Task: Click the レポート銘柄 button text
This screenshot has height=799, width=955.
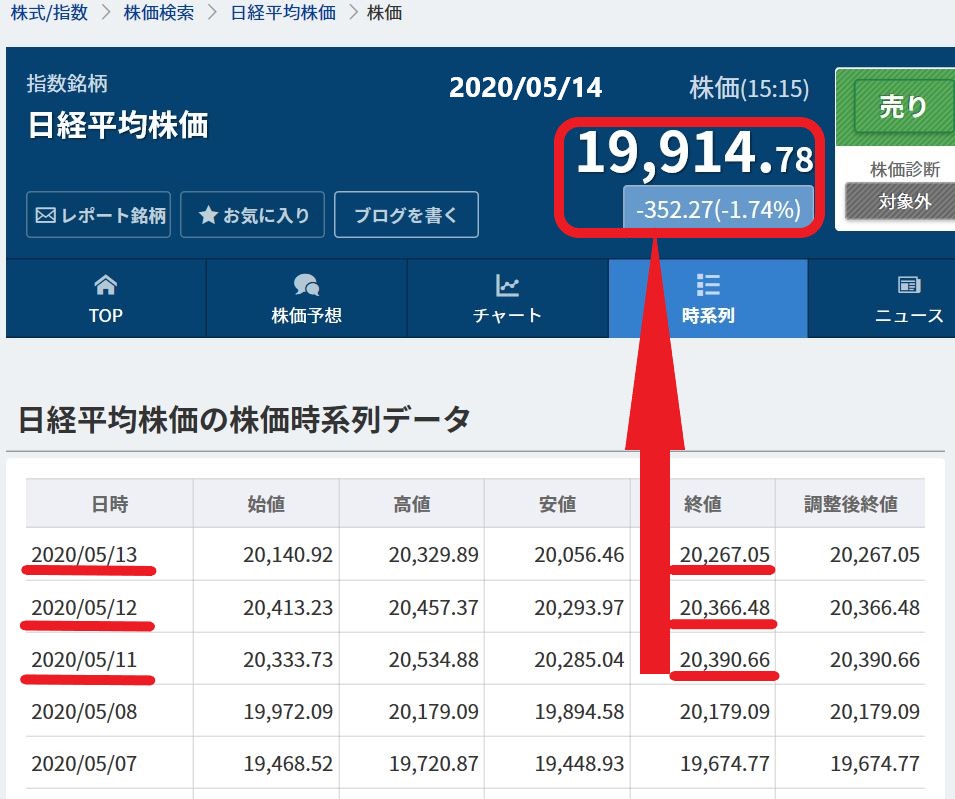Action: pos(113,215)
